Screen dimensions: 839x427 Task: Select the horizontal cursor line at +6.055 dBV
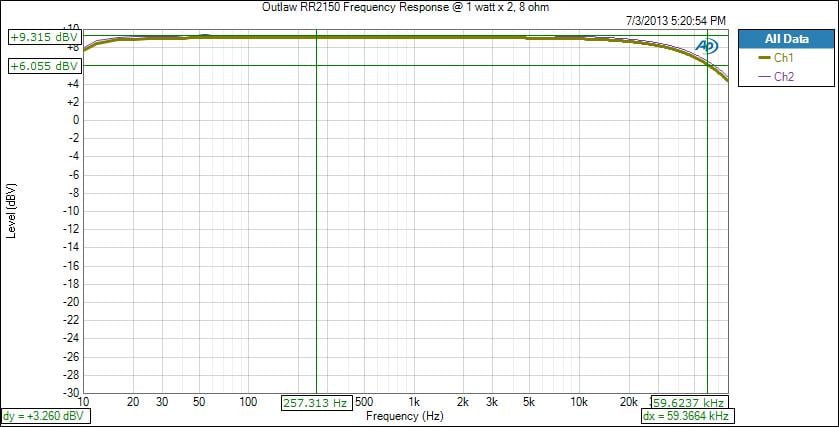point(400,66)
